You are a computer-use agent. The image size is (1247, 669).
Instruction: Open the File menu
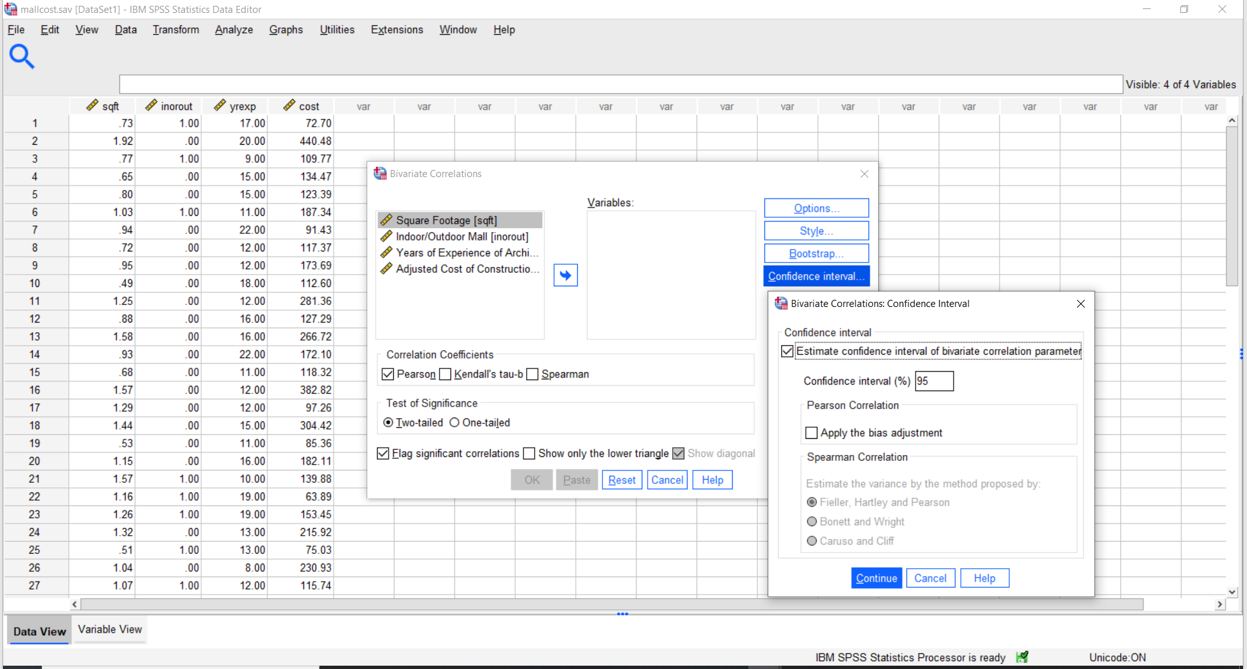(x=16, y=30)
